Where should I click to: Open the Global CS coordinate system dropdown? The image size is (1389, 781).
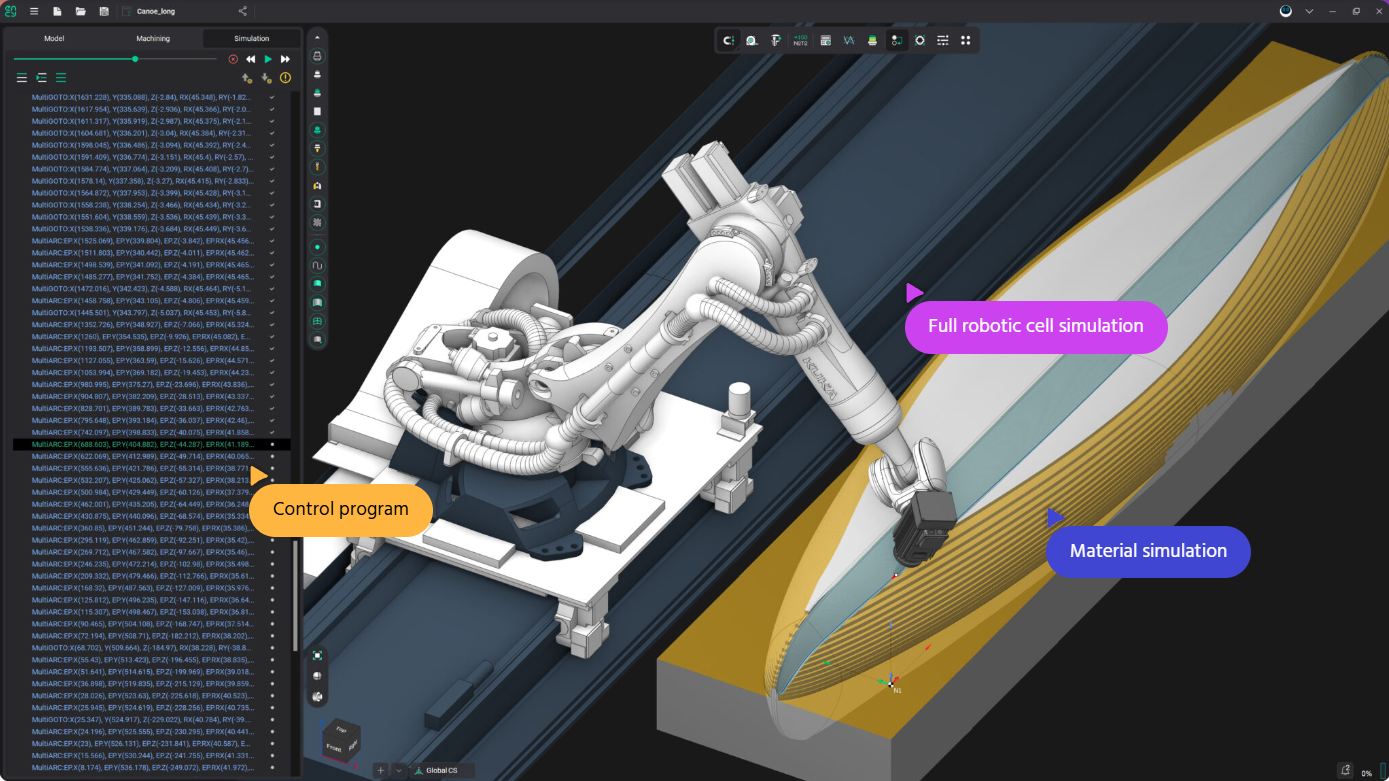[x=441, y=770]
